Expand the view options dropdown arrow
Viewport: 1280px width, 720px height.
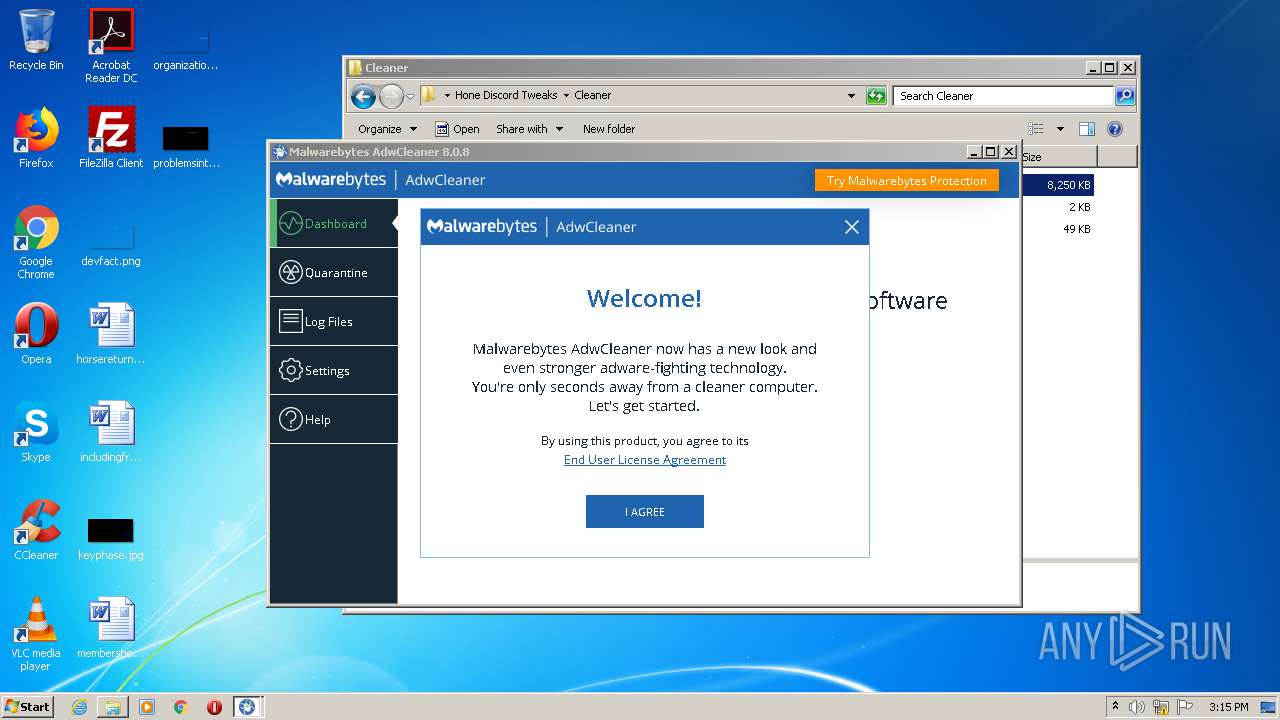tap(1060, 129)
